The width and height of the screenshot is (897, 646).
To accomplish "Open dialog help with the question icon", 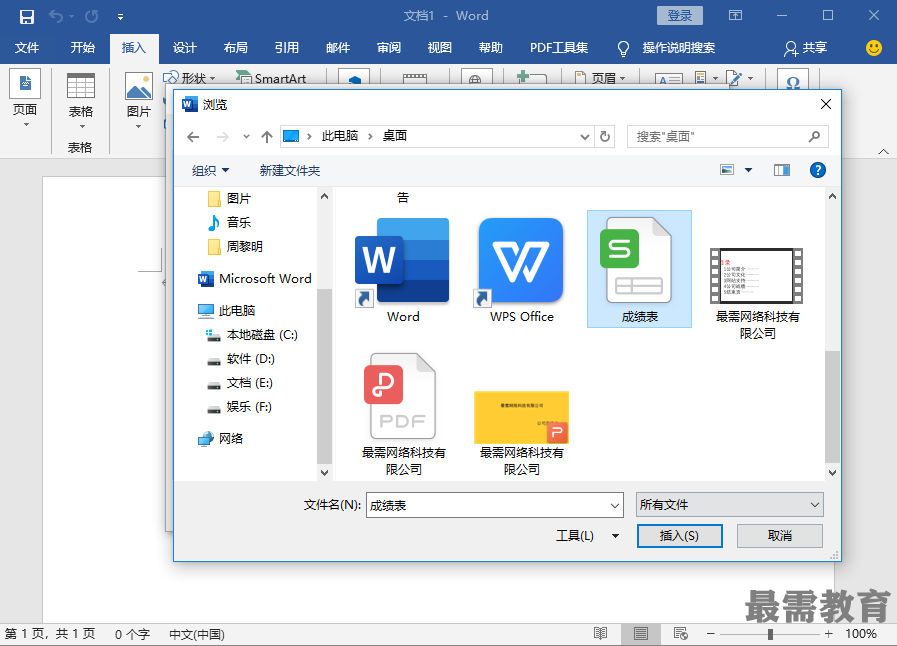I will coord(817,170).
